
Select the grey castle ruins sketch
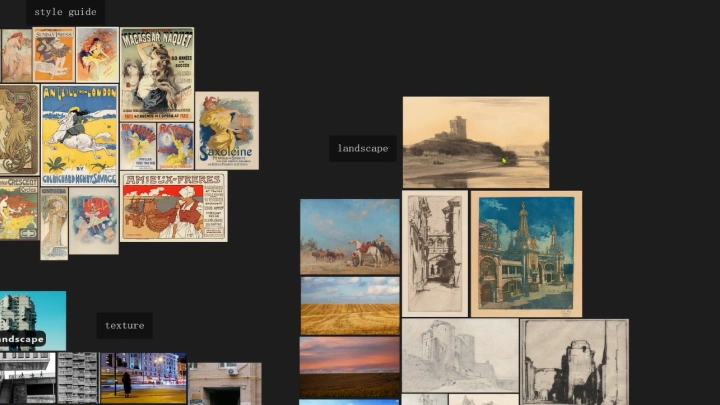460,355
